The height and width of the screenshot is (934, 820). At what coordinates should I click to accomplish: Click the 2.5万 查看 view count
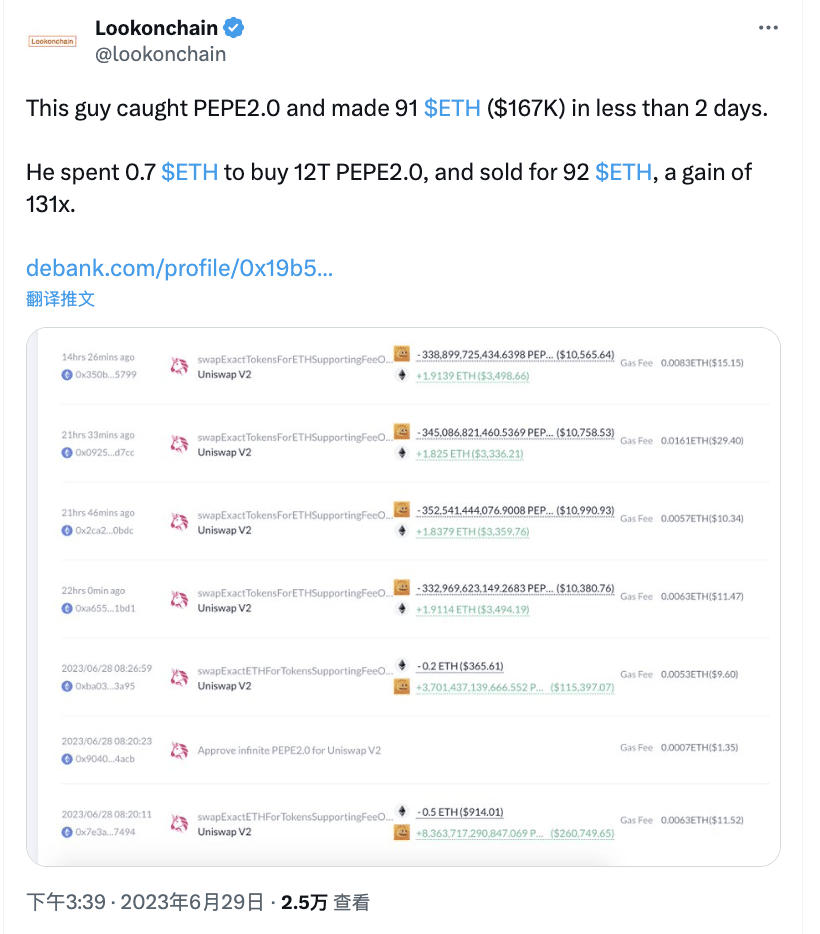coord(325,902)
